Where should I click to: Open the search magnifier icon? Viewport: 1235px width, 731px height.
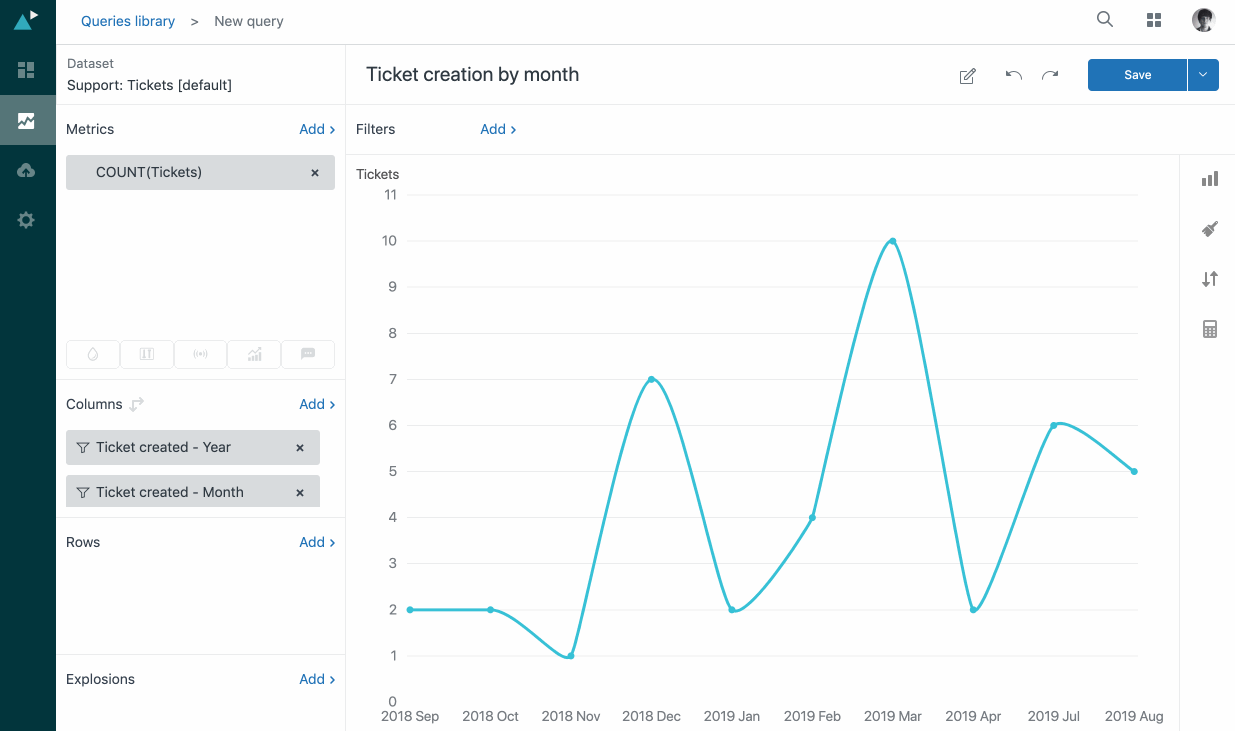[1105, 20]
